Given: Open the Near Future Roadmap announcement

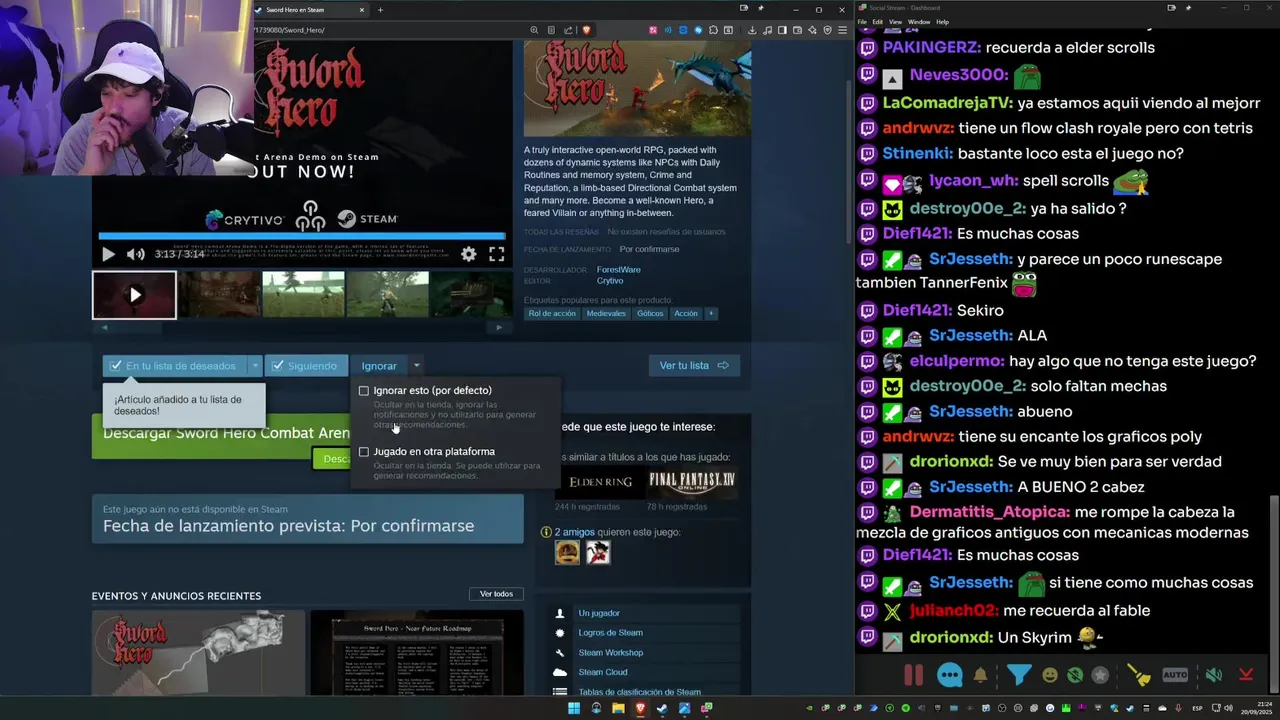Looking at the screenshot, I should [416, 654].
